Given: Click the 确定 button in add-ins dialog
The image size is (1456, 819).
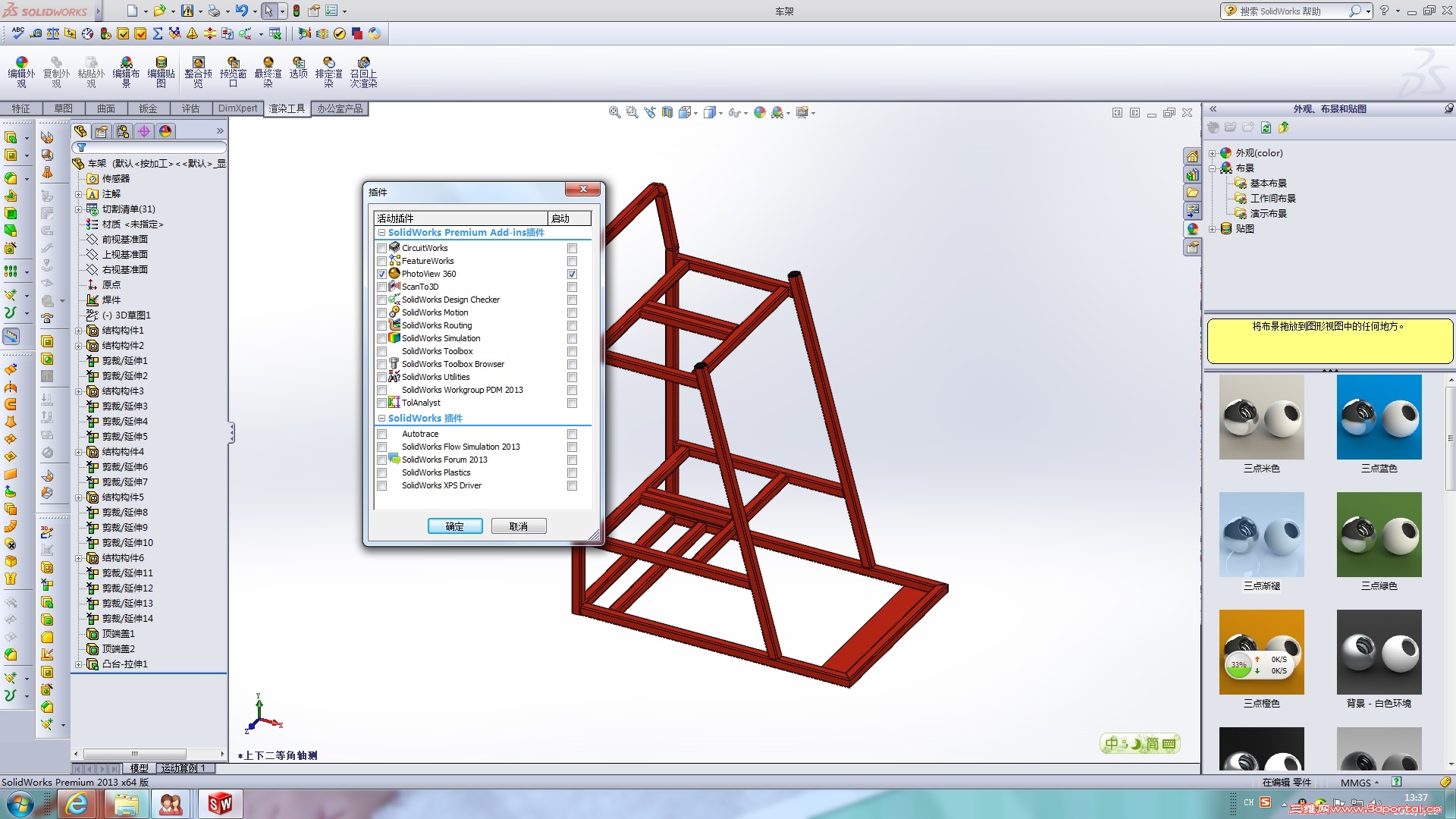Looking at the screenshot, I should 454,526.
